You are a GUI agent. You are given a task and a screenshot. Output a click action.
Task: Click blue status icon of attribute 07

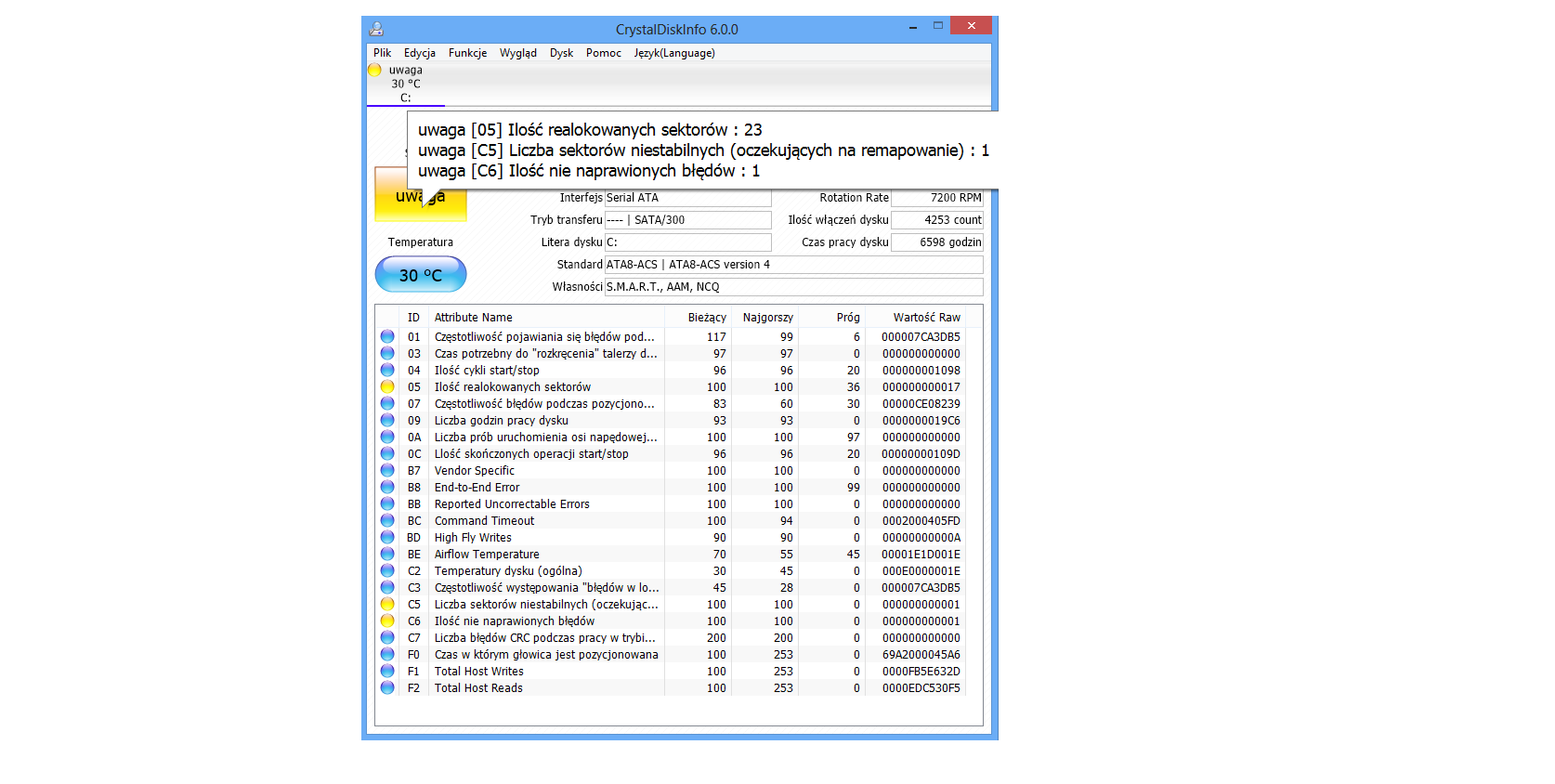[x=387, y=403]
